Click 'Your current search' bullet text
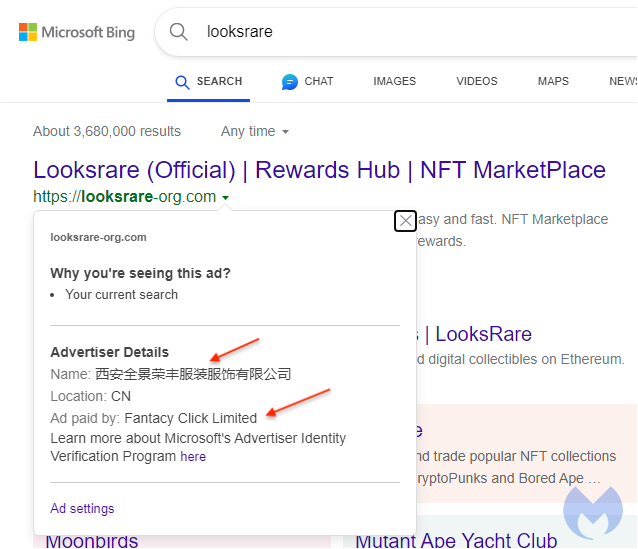This screenshot has width=638, height=549. pyautogui.click(x=122, y=294)
